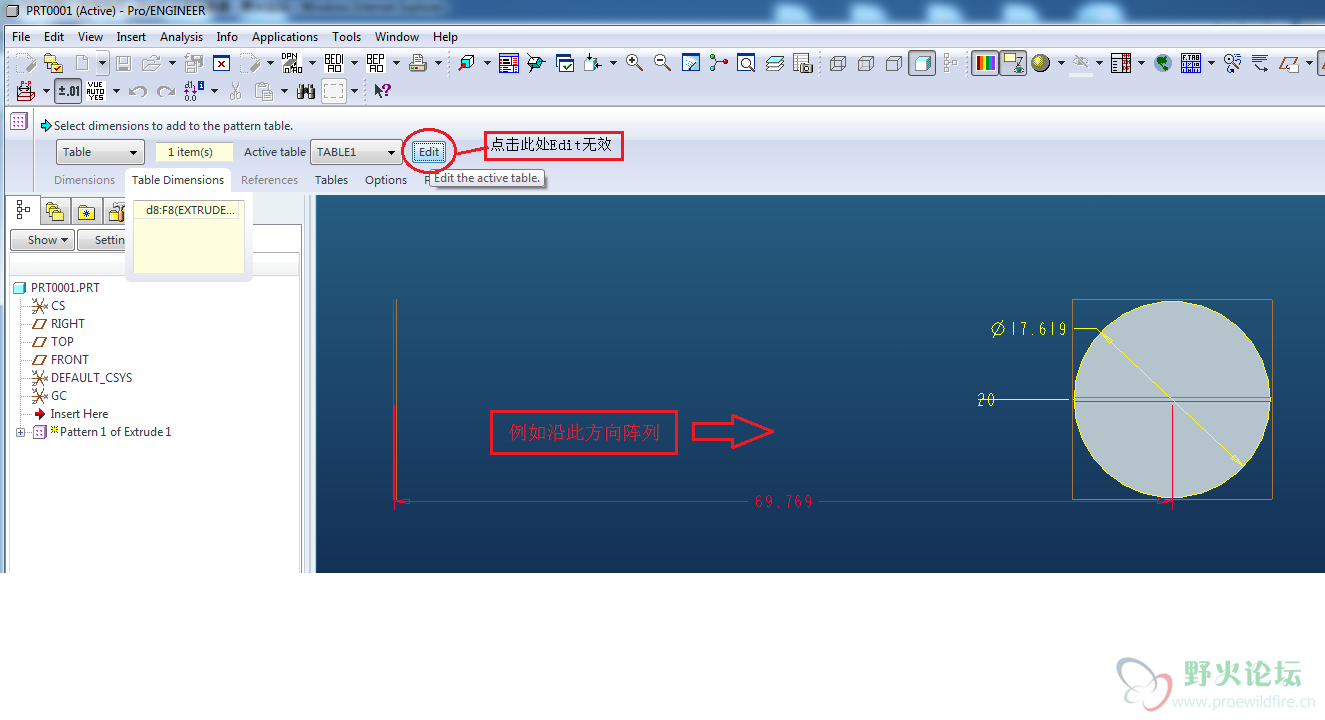Open the Applications menu
The height and width of the screenshot is (720, 1325).
[285, 37]
